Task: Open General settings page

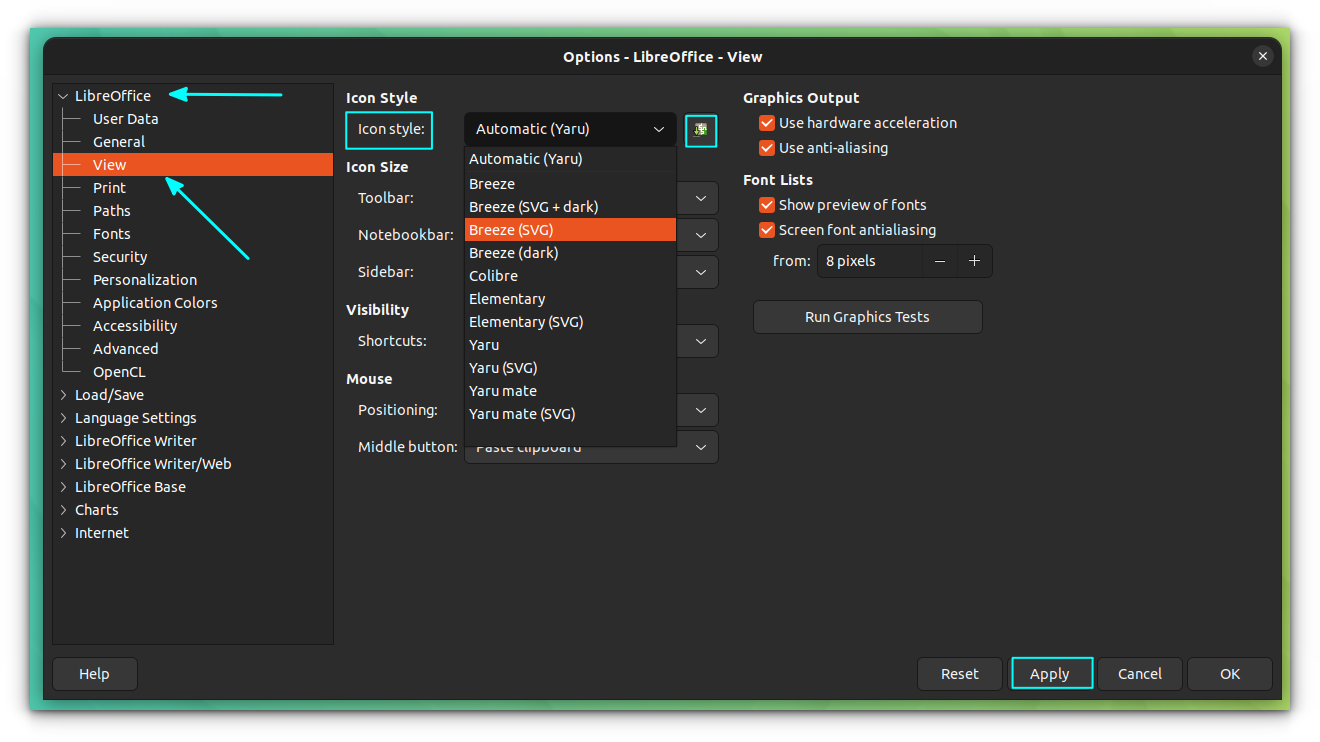Action: click(119, 142)
